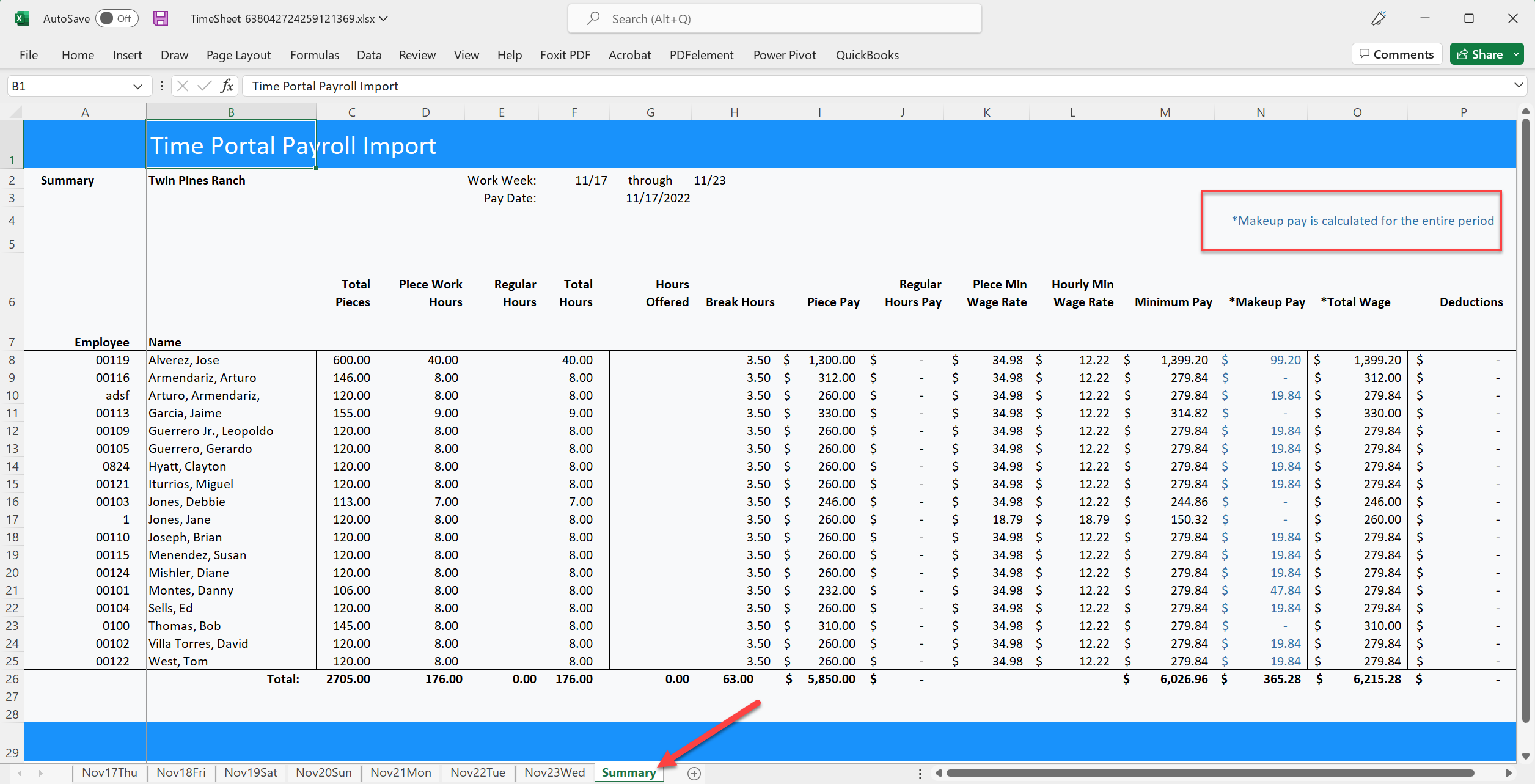Image resolution: width=1535 pixels, height=784 pixels.
Task: Click the horizontal scroll right arrow
Action: 1508,773
